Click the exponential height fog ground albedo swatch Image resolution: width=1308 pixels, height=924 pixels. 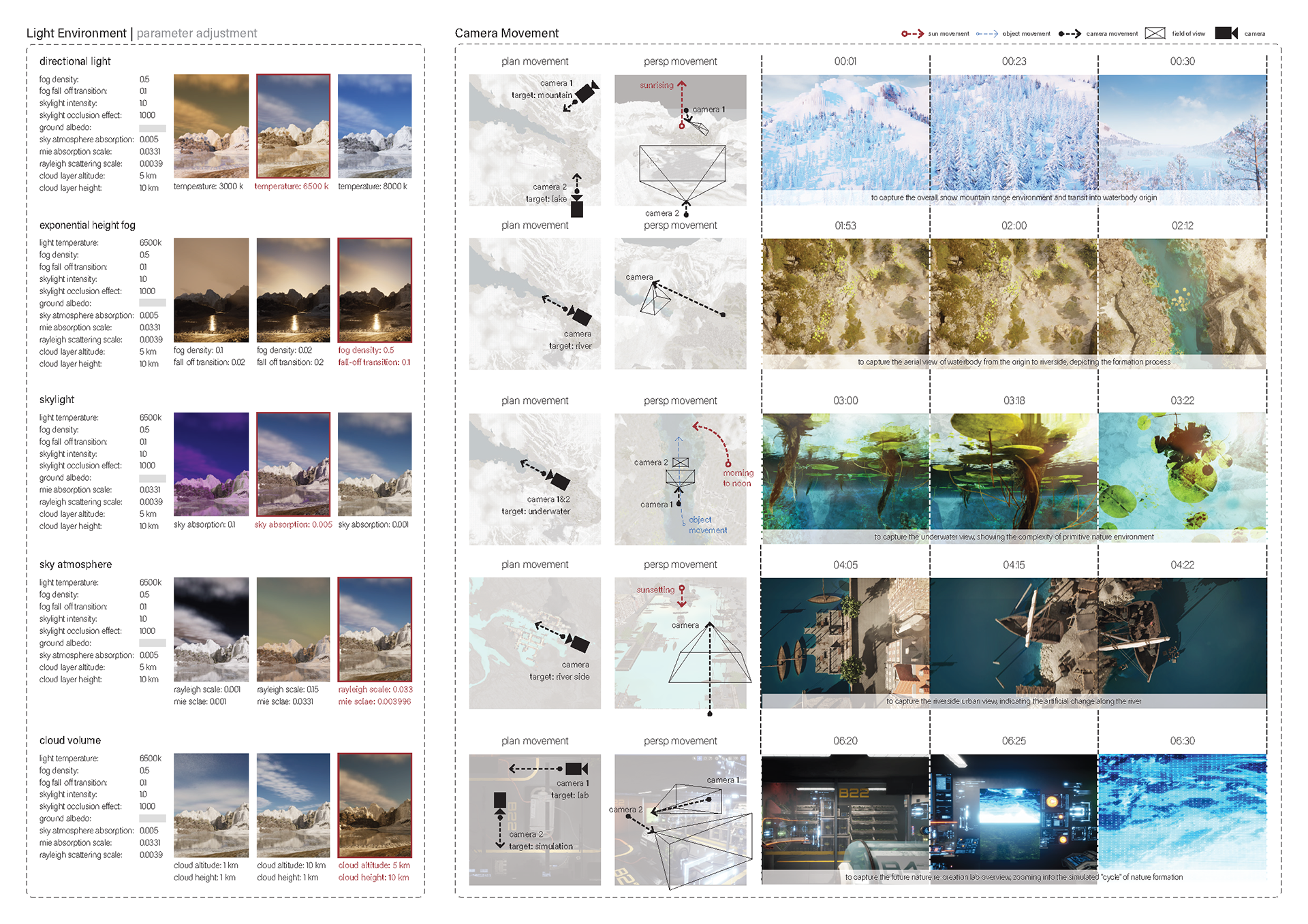point(153,303)
